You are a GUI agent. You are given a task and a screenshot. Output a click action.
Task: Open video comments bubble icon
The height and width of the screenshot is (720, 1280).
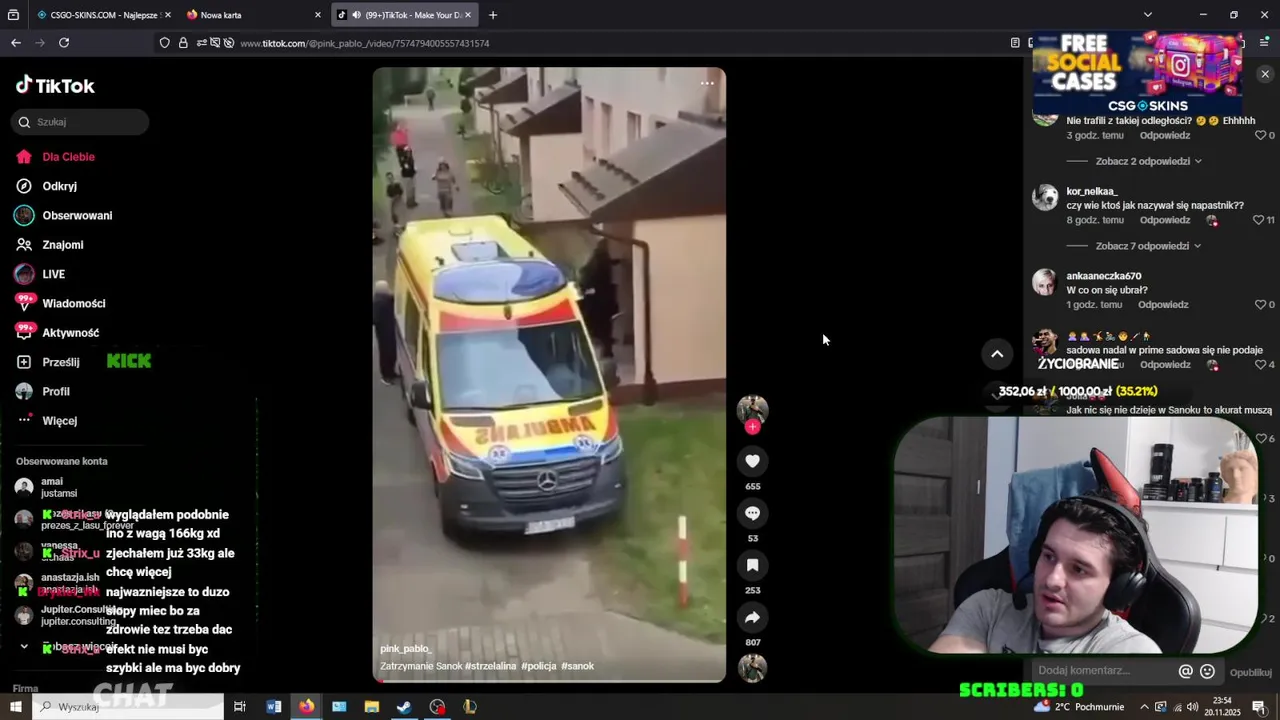[753, 513]
